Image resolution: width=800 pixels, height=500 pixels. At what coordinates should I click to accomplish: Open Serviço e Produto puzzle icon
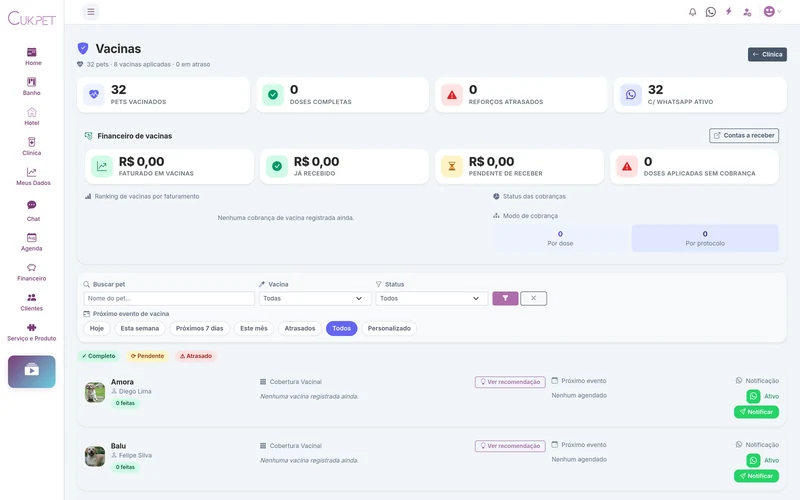32,328
